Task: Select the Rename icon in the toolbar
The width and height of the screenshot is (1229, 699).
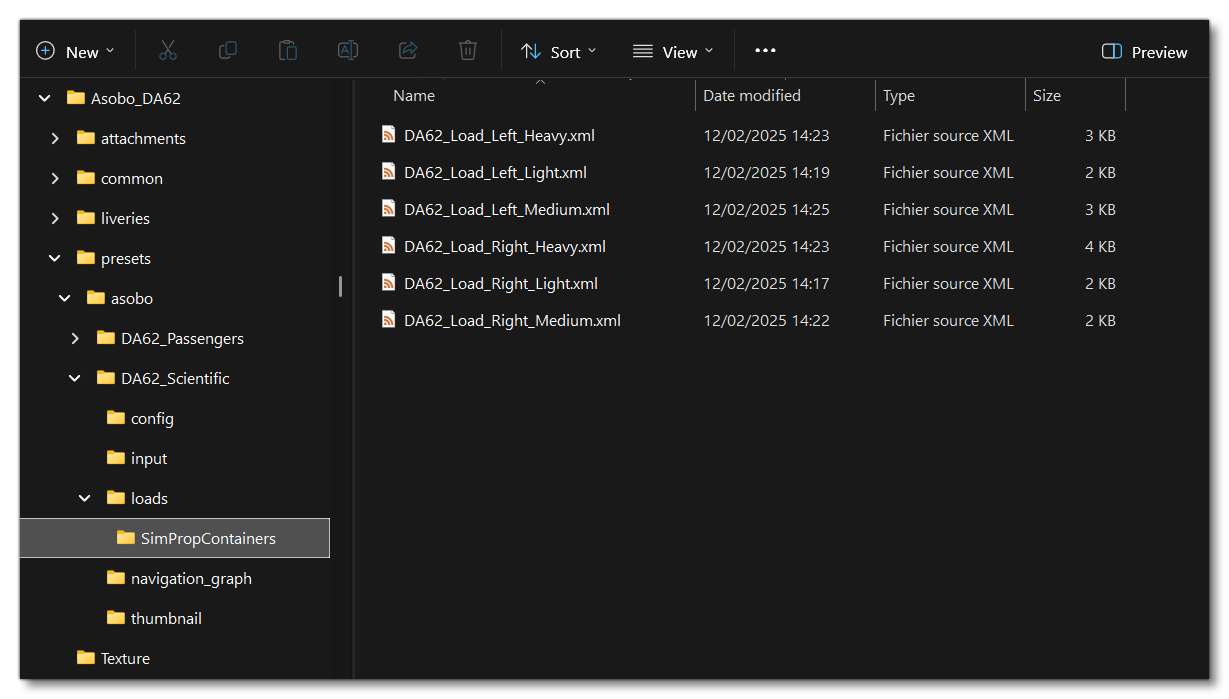Action: (347, 50)
